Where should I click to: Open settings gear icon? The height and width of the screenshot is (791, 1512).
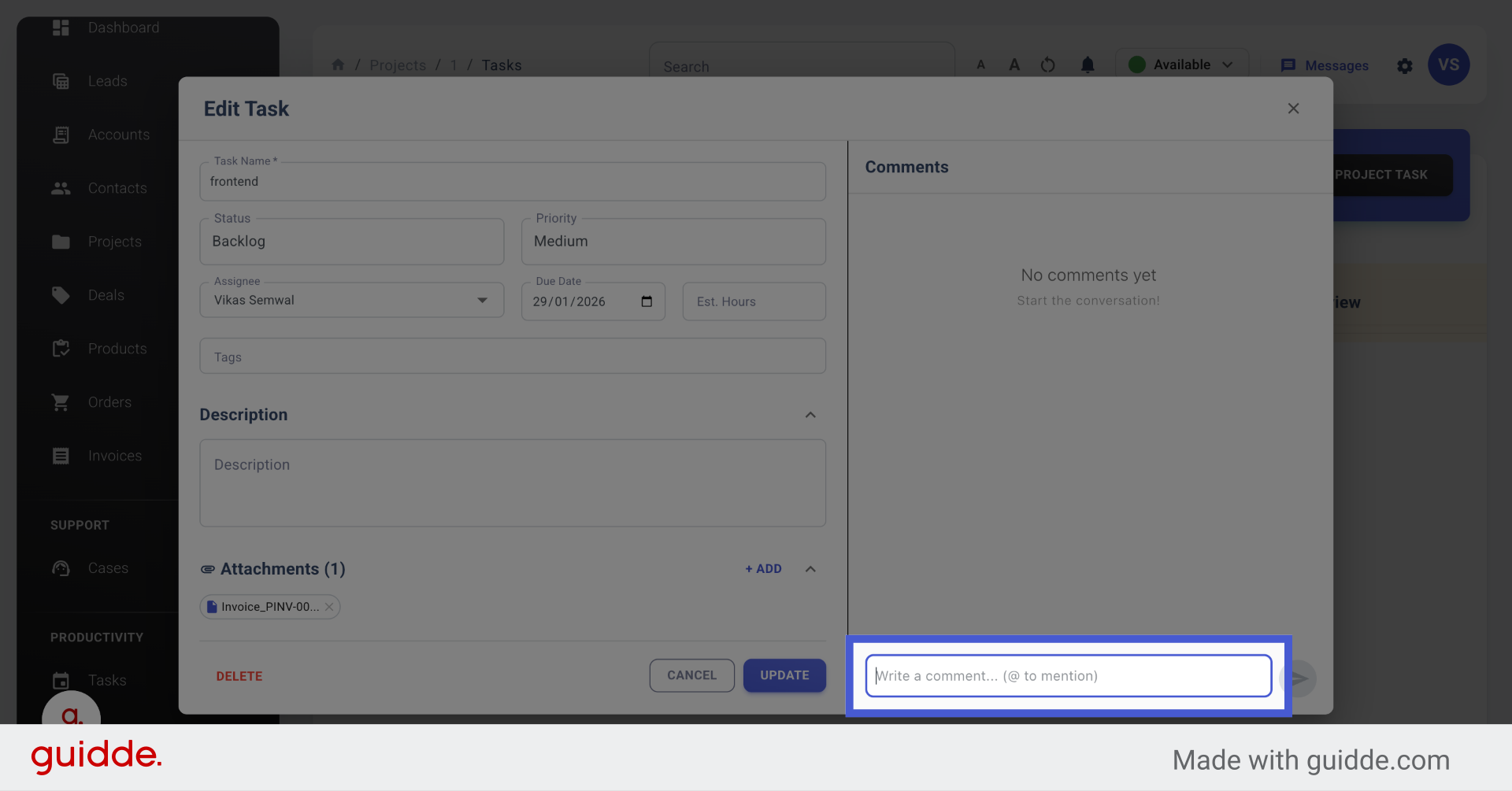tap(1405, 66)
